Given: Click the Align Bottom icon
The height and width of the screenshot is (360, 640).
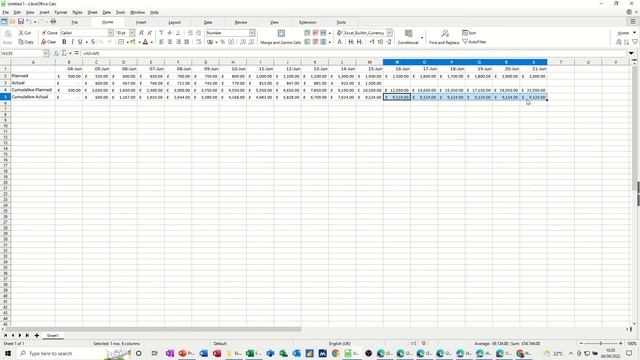Looking at the screenshot, I should 178,33.
